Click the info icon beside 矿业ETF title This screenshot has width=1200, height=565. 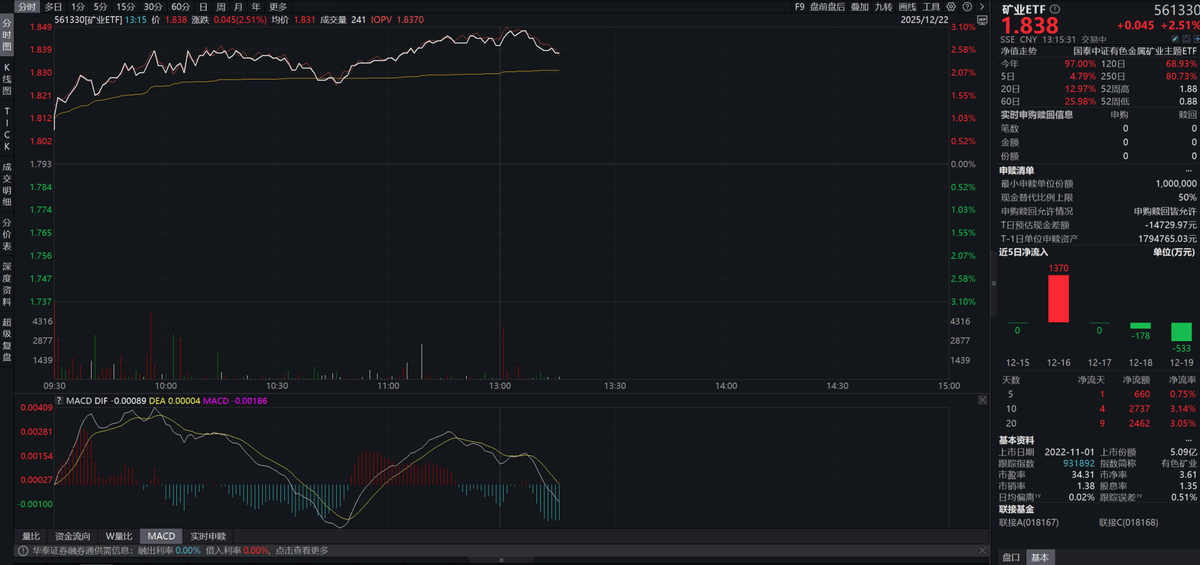pos(1057,8)
